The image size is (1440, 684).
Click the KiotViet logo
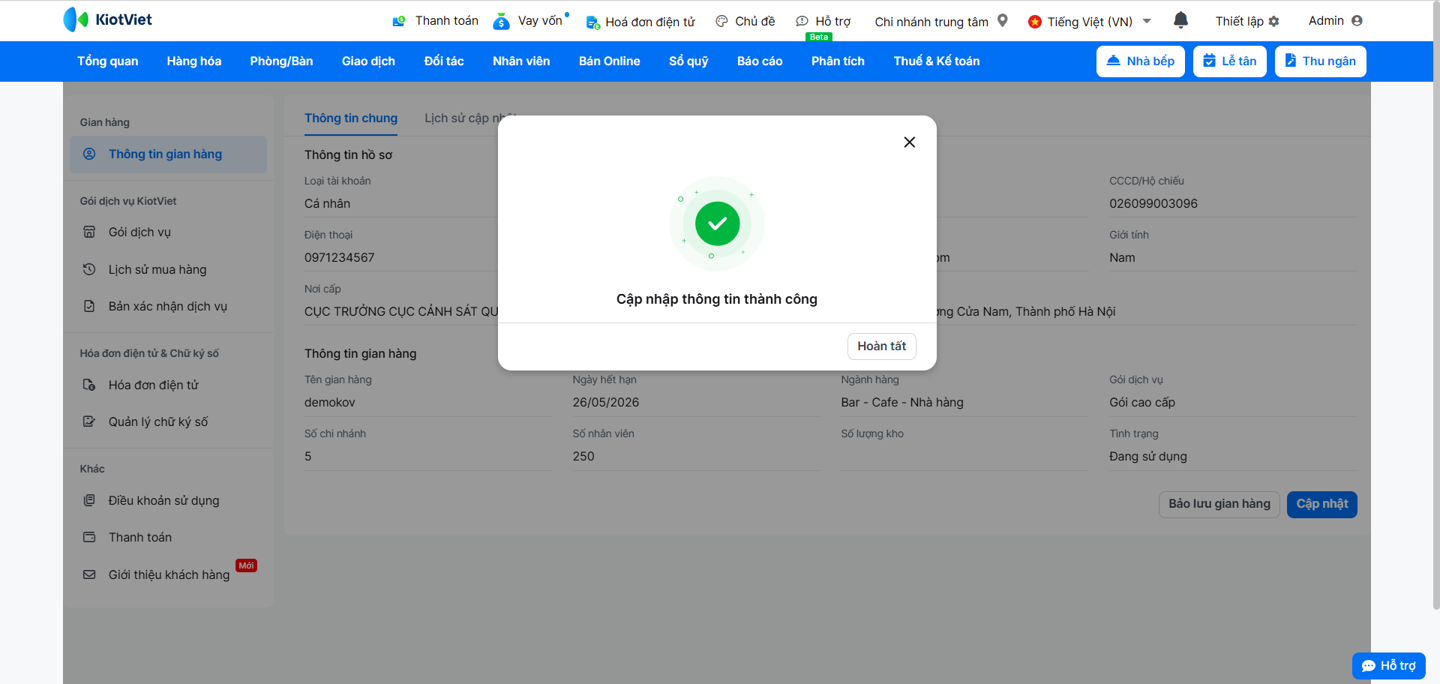click(107, 19)
